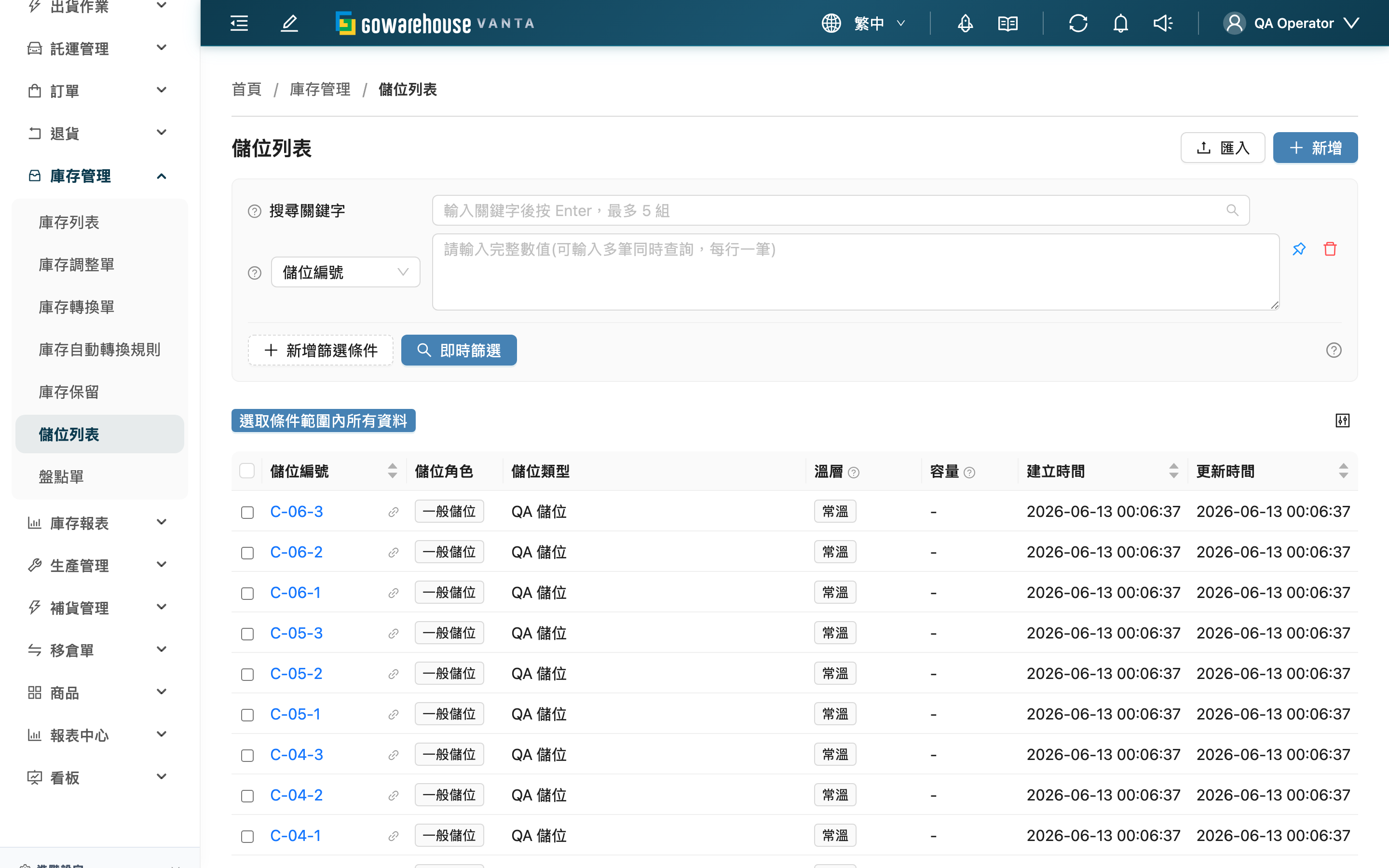Open the C-04-1 location link

tap(295, 836)
